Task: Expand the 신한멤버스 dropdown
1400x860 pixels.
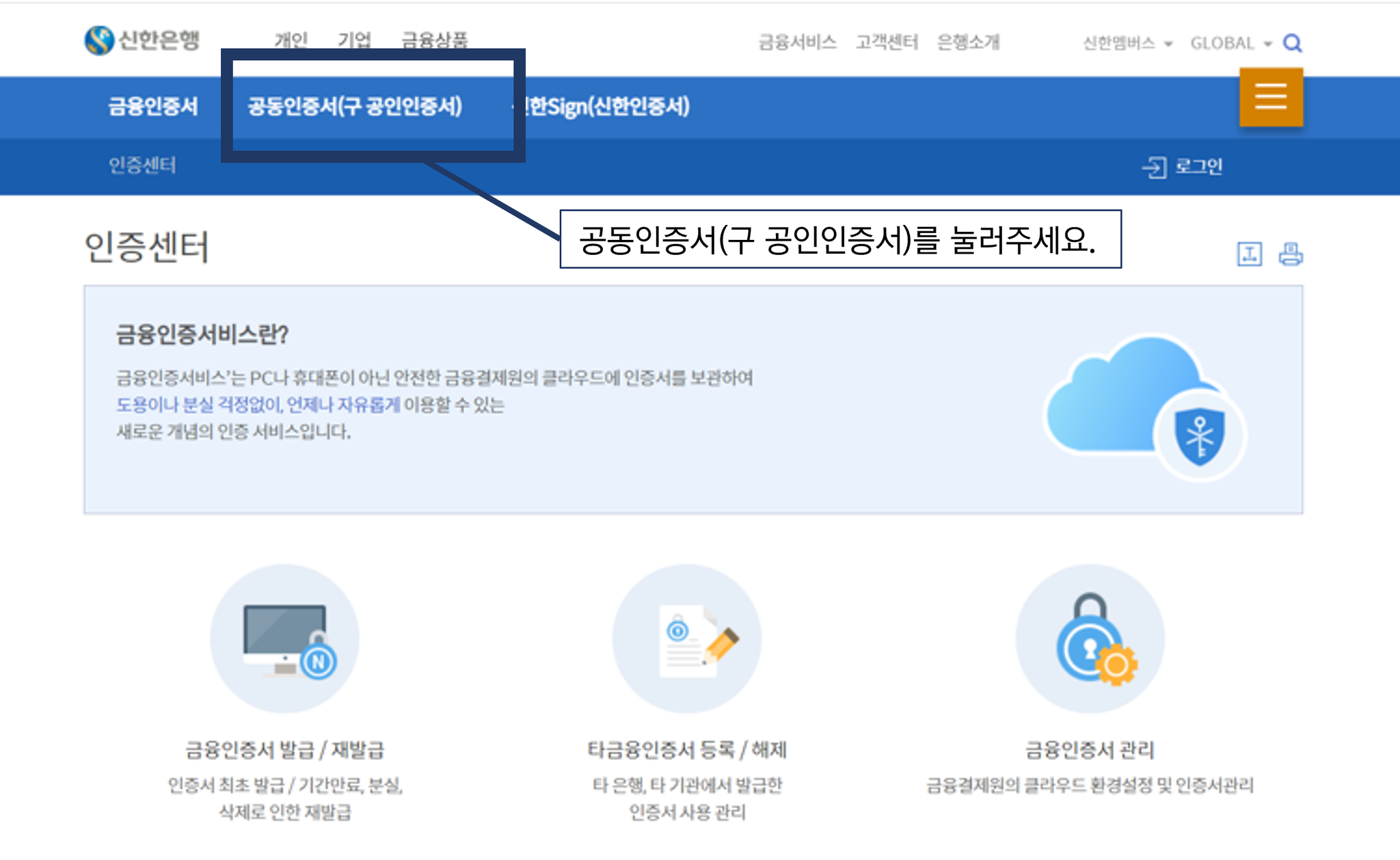Action: [1127, 43]
